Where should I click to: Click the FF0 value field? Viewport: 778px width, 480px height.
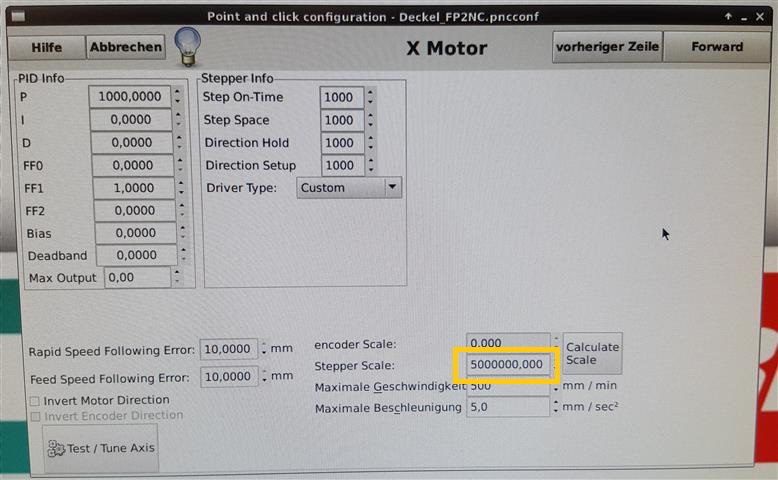132,165
